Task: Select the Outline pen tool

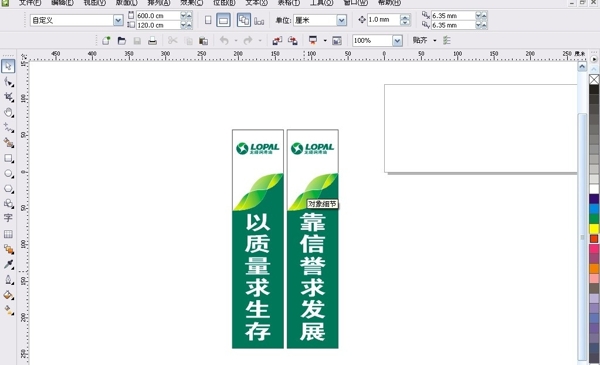Action: [x=8, y=280]
